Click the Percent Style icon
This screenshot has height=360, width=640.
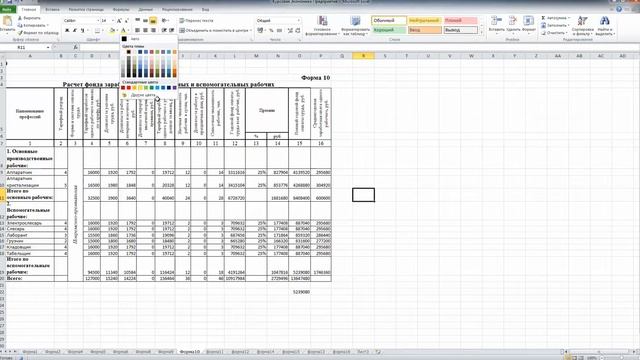(x=271, y=31)
